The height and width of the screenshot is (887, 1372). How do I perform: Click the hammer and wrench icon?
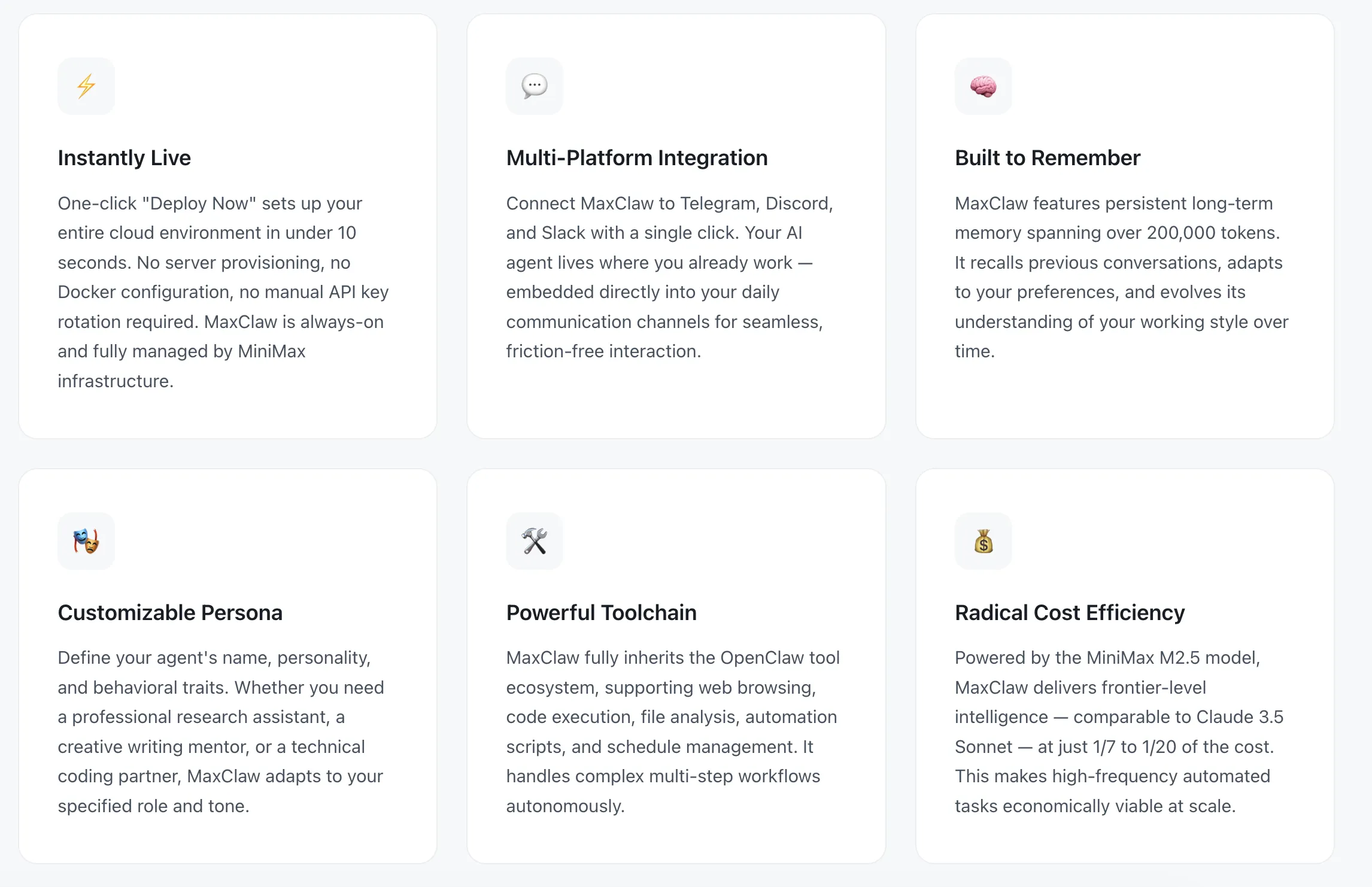(535, 541)
